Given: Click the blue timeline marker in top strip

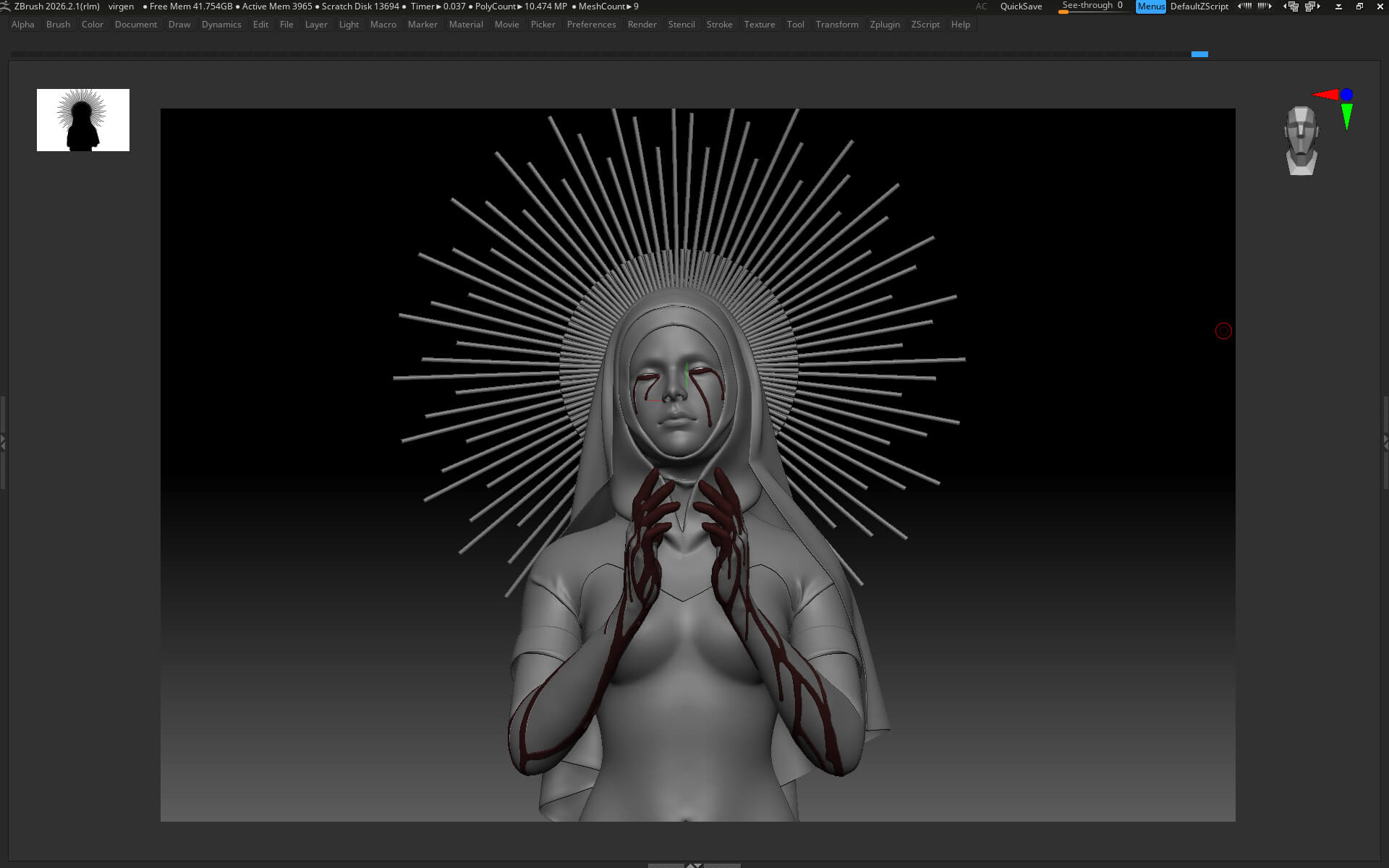Looking at the screenshot, I should point(1199,54).
